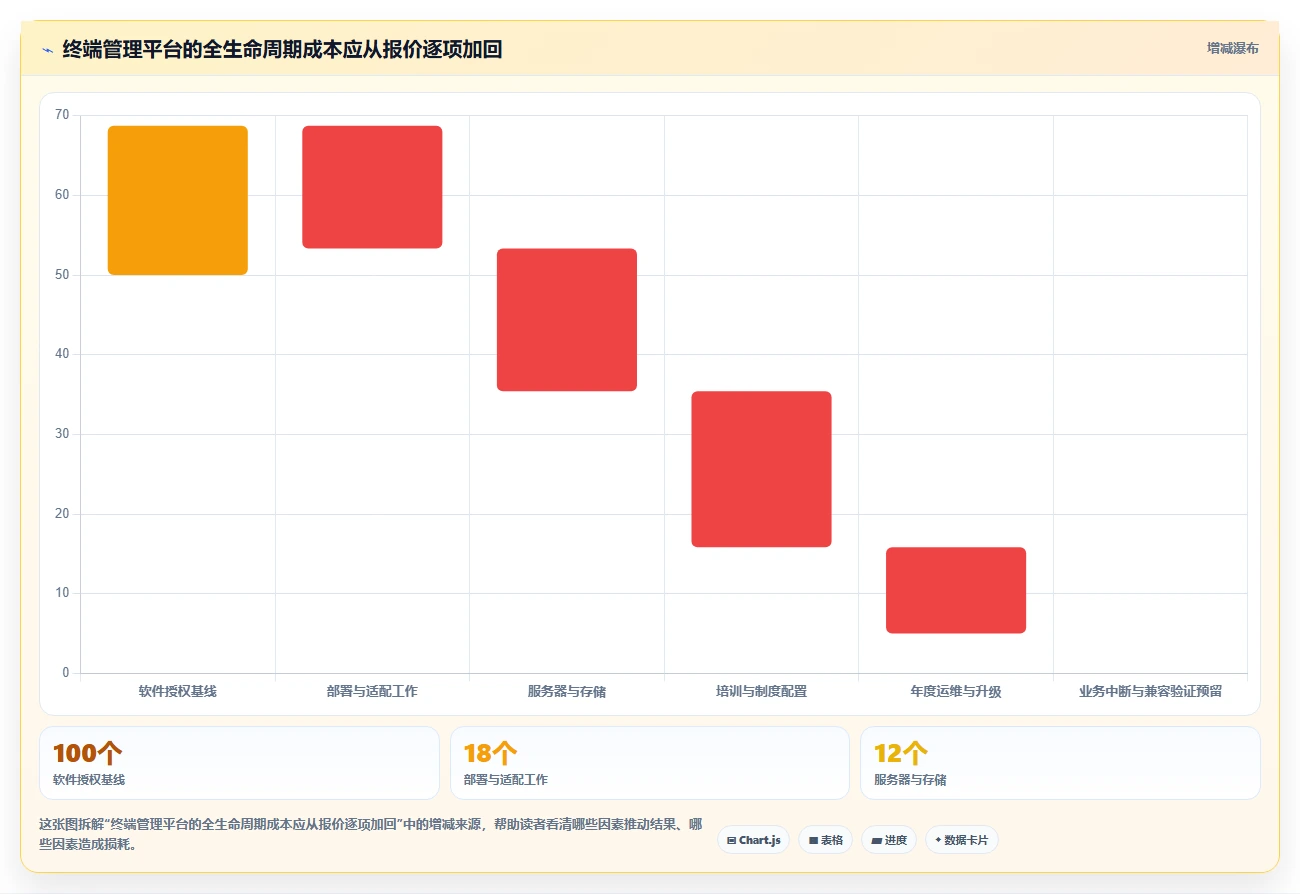Click the orange 软件授权基线 bar
The image size is (1300, 894).
pyautogui.click(x=178, y=200)
